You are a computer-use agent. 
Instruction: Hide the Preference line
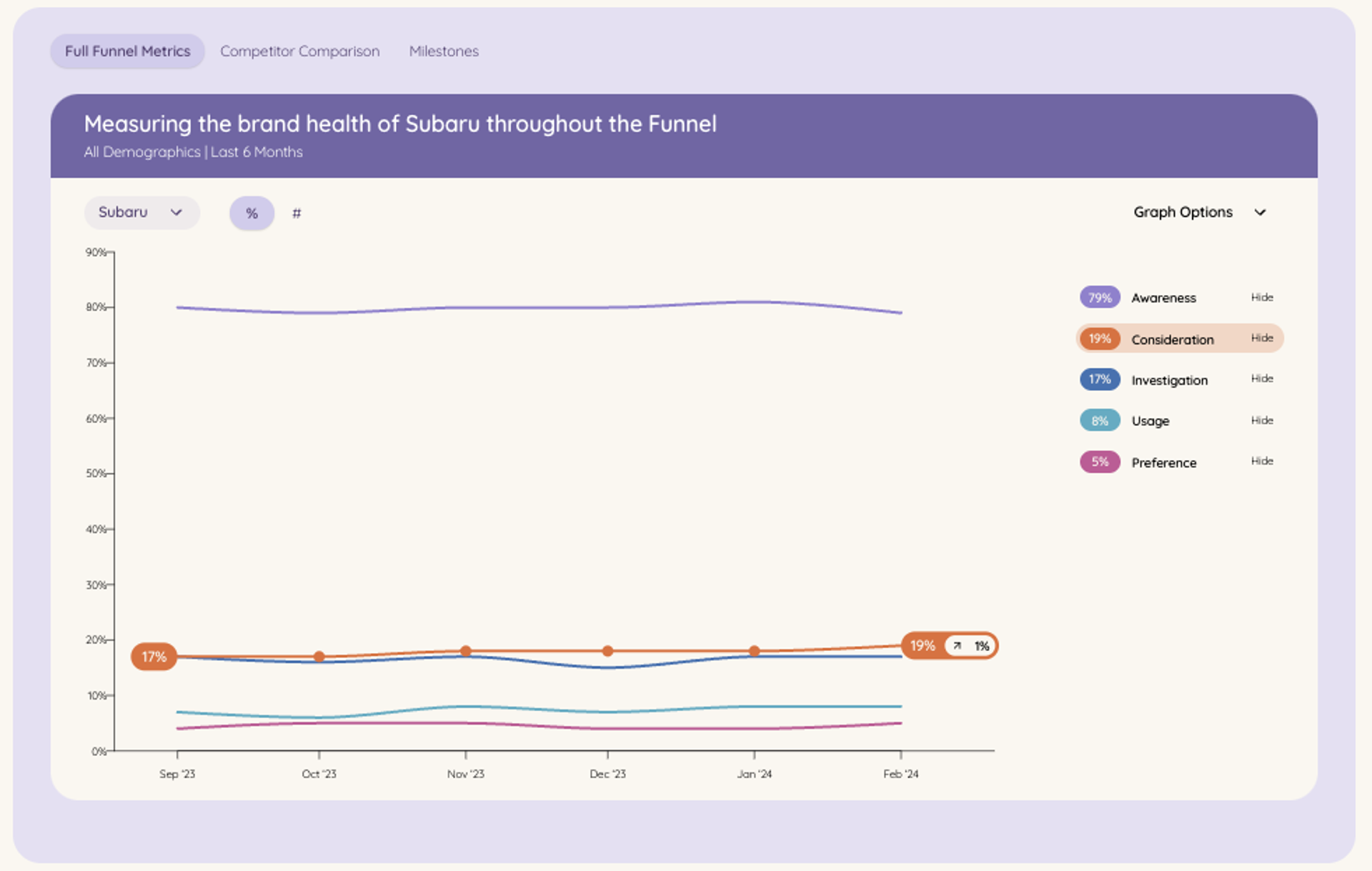(x=1262, y=461)
